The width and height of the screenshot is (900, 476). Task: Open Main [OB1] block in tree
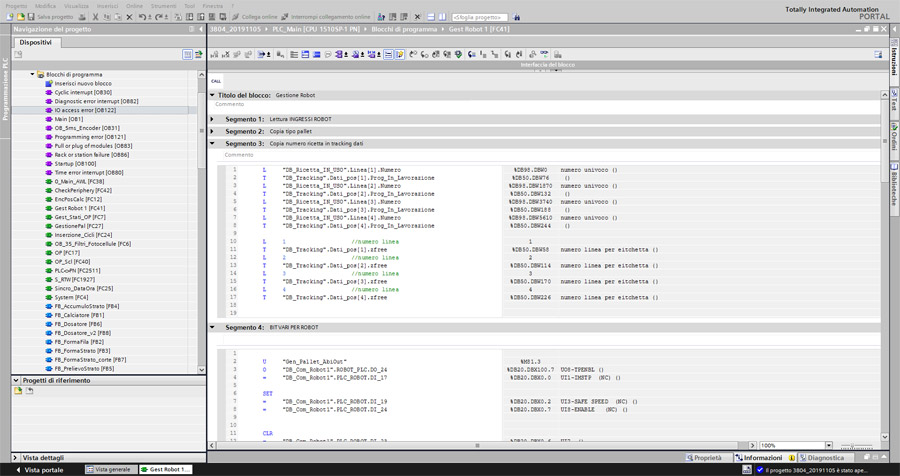(68, 119)
